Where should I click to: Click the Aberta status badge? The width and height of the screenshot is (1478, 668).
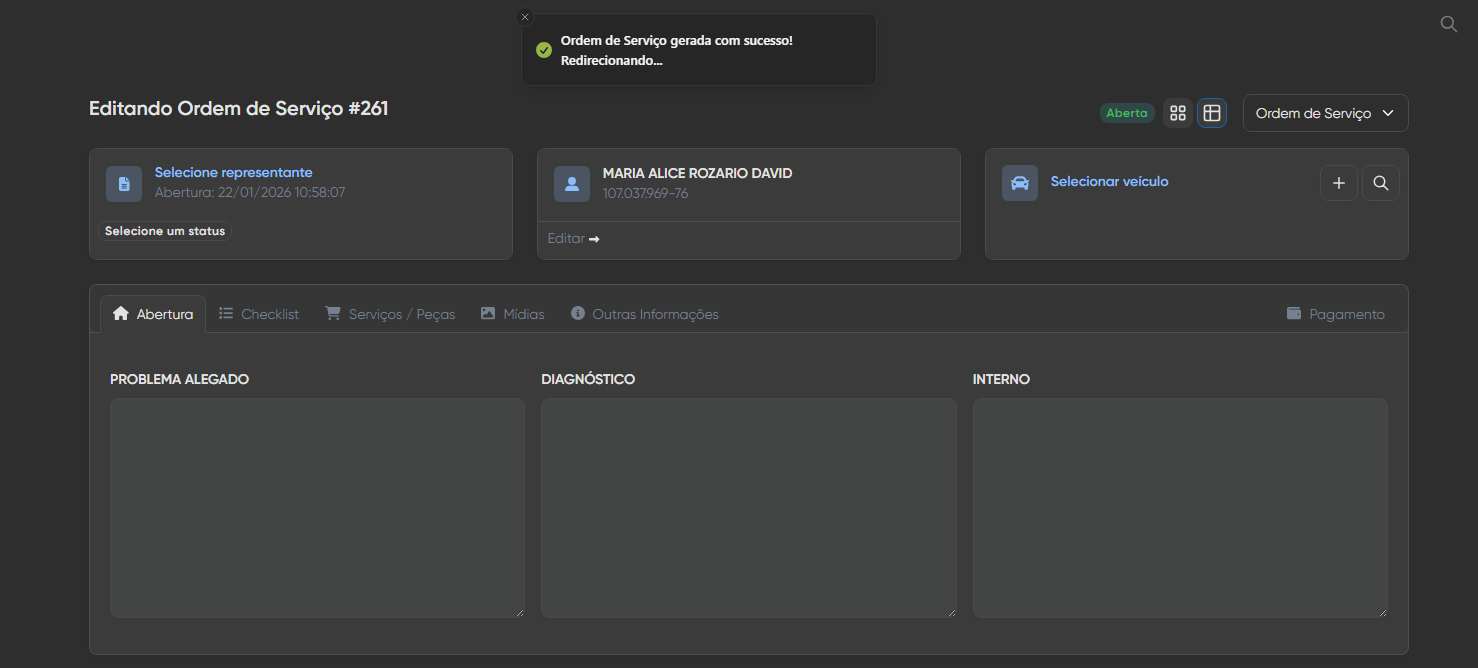[x=1127, y=113]
